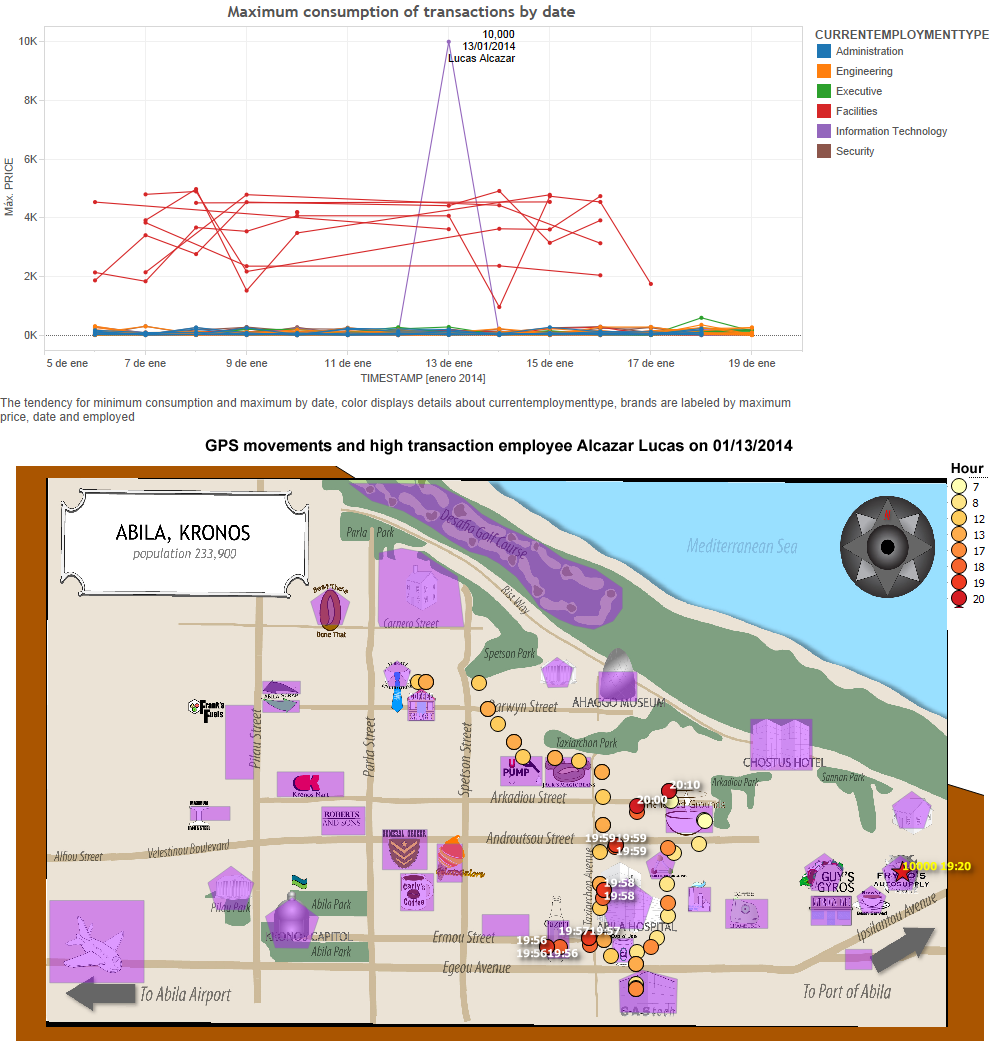Viewport: 992px width, 1046px height.
Task: Click the 10,000 peak data point
Action: pos(449,41)
